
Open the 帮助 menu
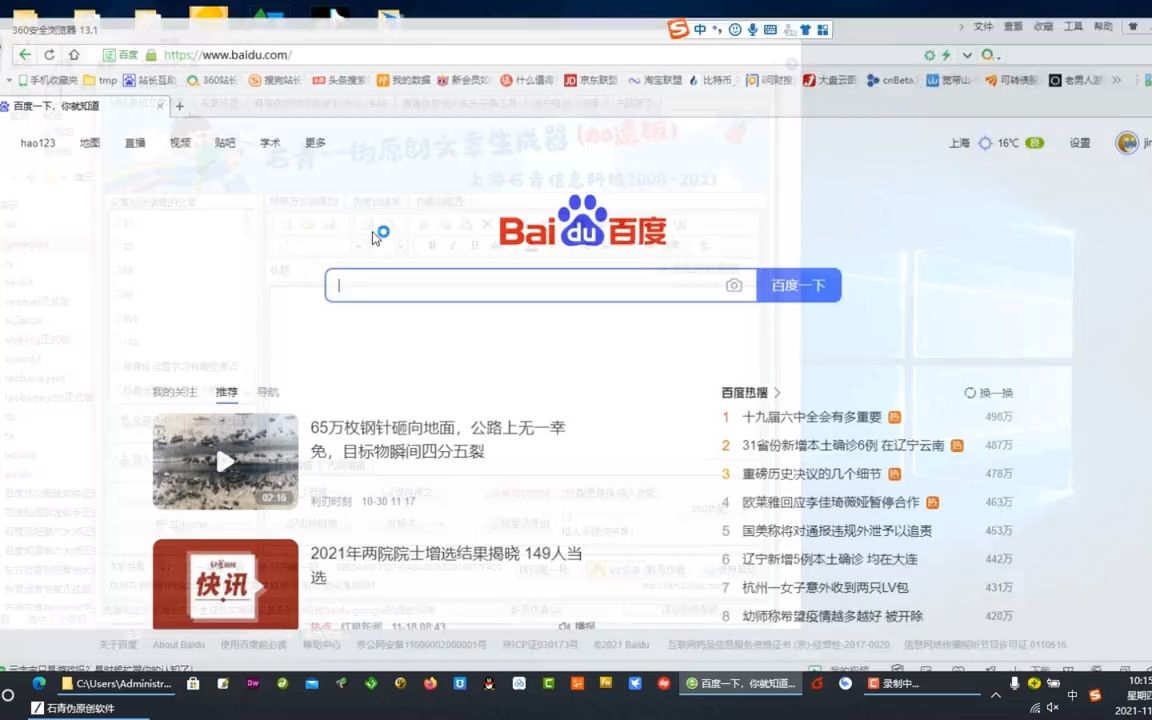point(1103,26)
